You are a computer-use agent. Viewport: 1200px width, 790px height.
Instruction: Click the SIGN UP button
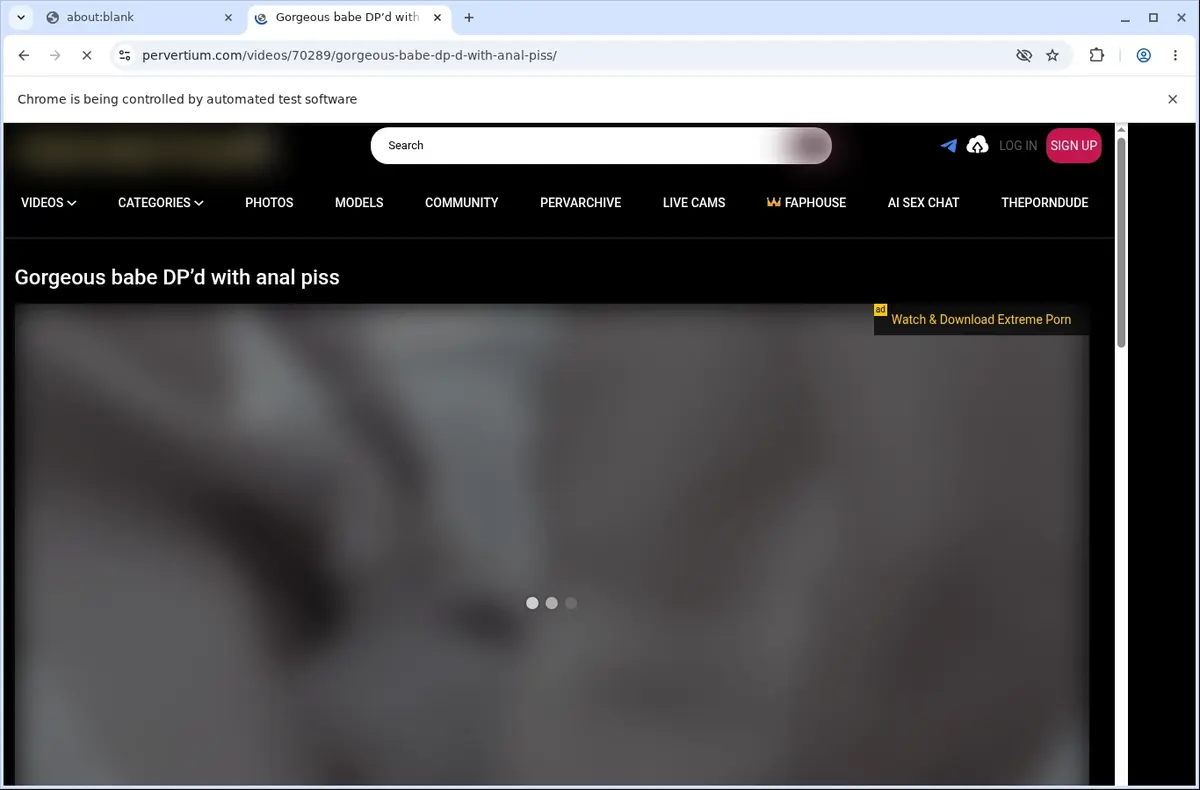click(1074, 145)
